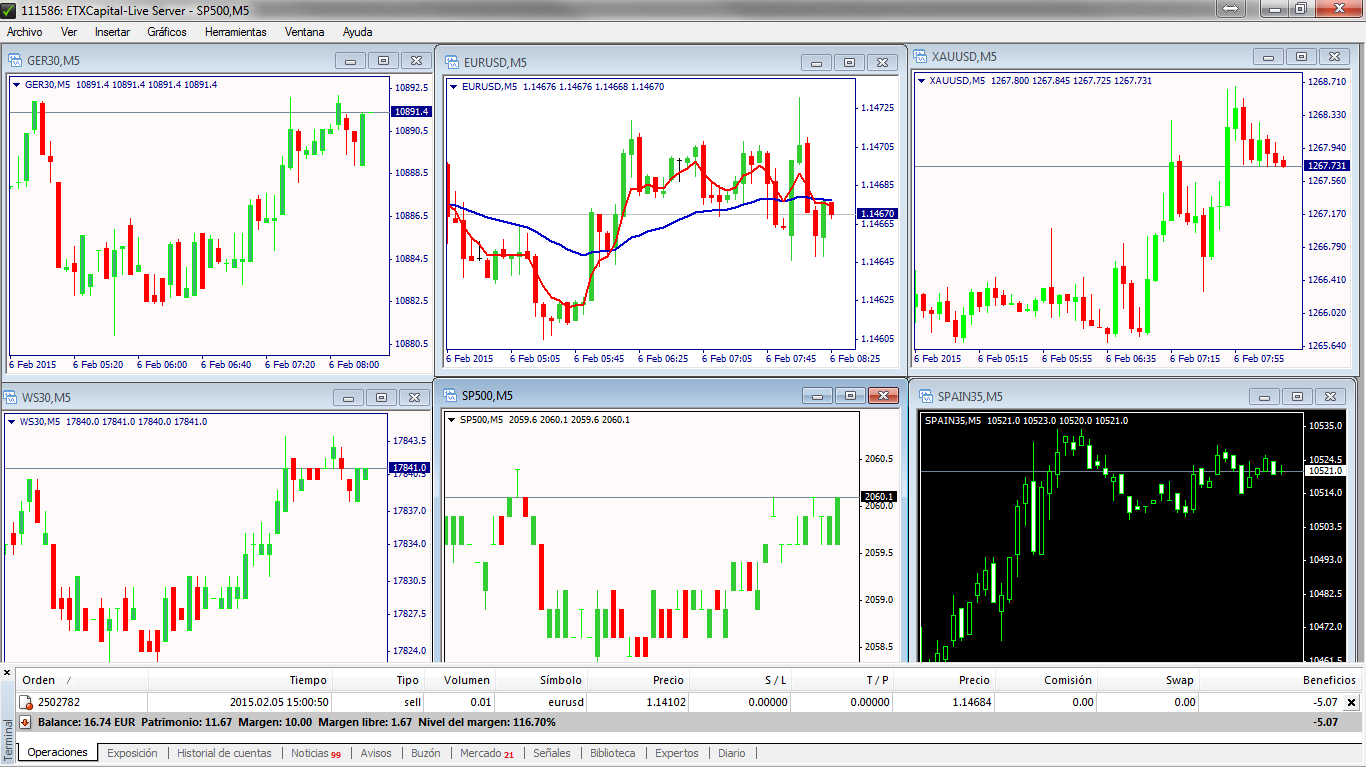Click the XAUUSD,M5 chart window icon
Viewport: 1366px width, 768px height.
pyautogui.click(x=919, y=56)
